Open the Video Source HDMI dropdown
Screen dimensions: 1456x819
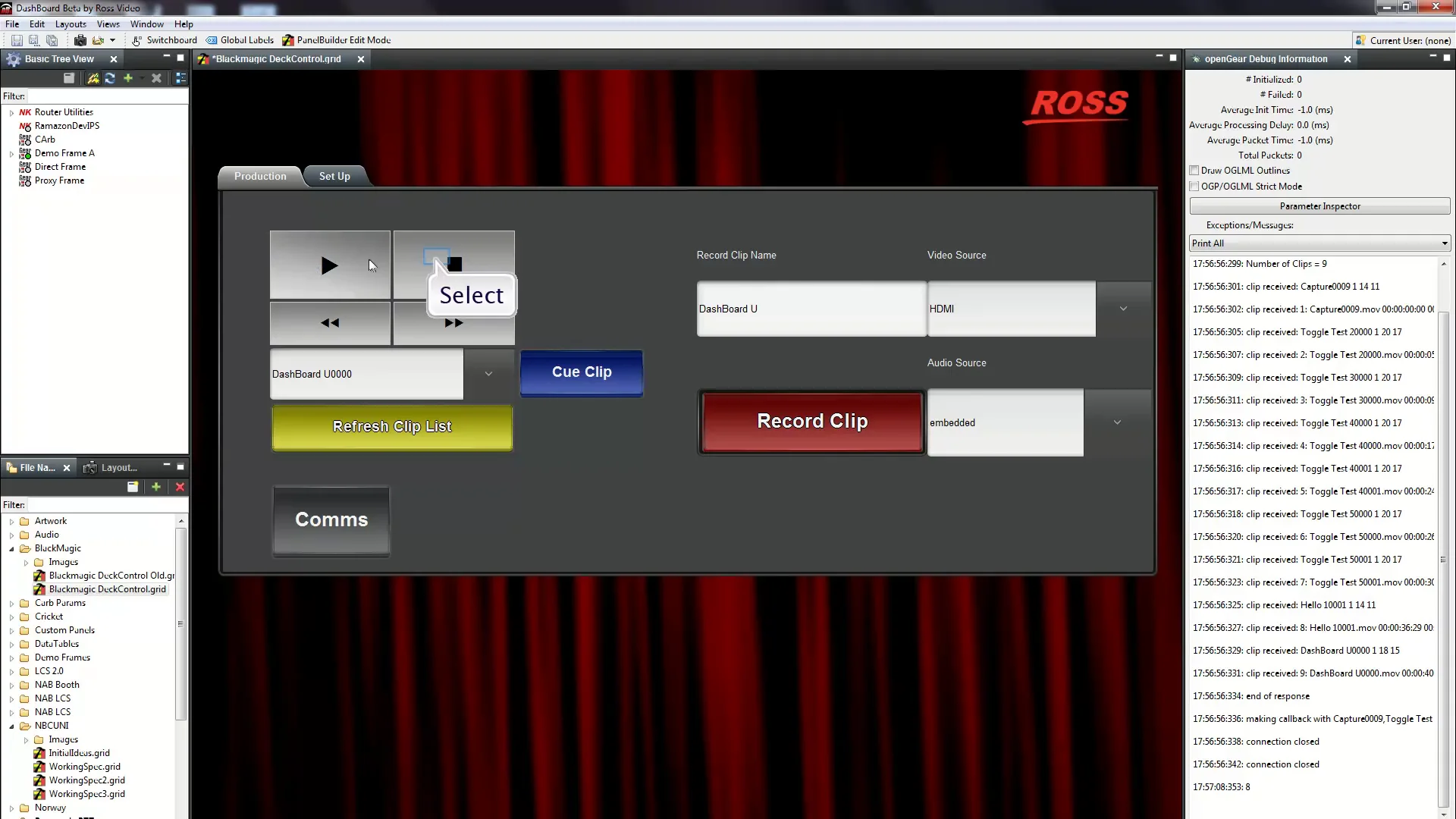coord(1123,309)
